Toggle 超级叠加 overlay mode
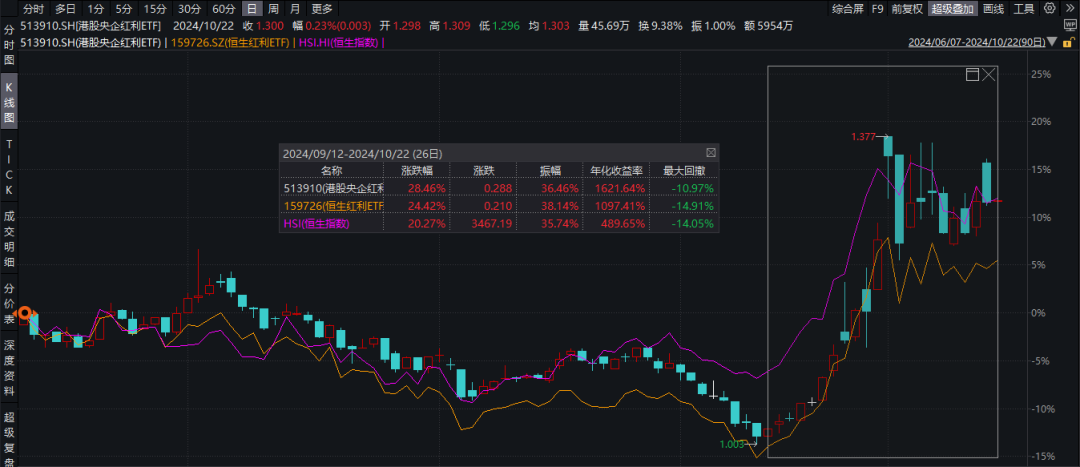 pyautogui.click(x=951, y=9)
